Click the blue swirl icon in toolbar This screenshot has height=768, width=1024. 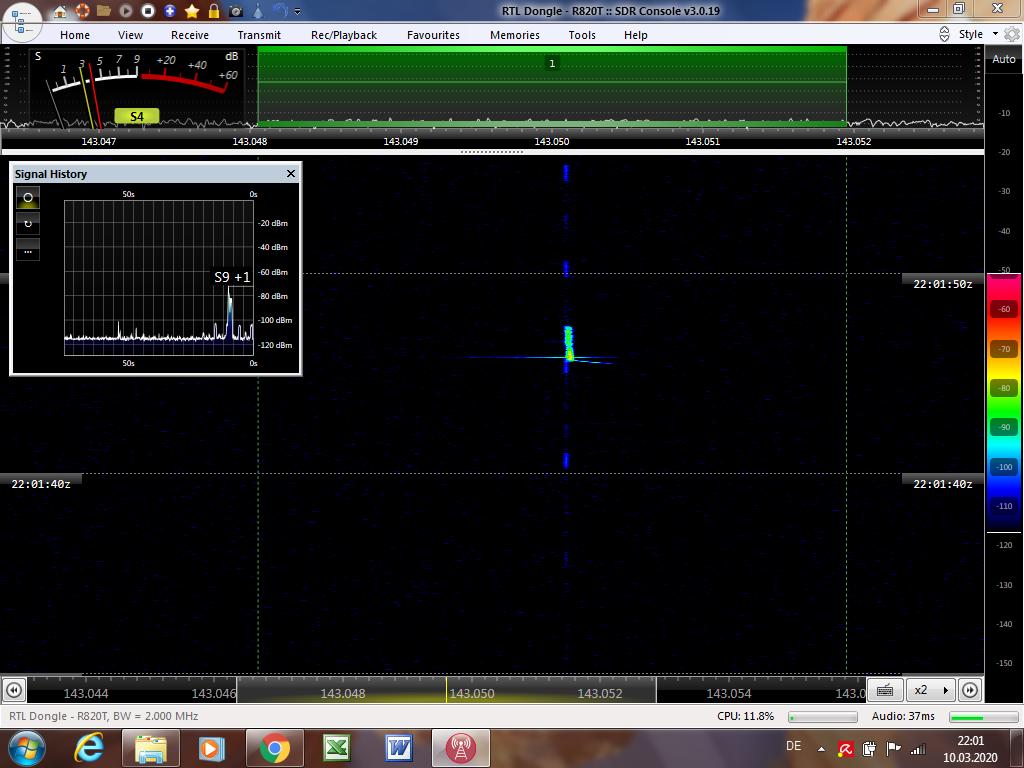280,10
